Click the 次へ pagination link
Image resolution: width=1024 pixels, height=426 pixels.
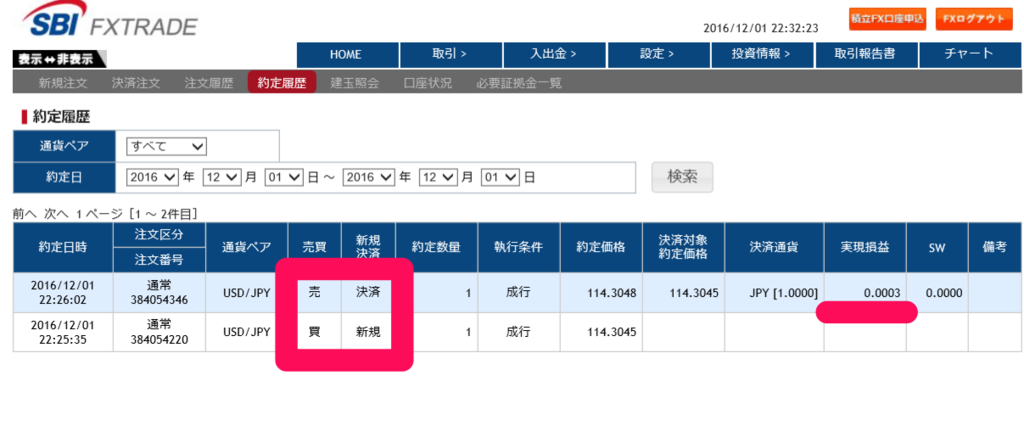pyautogui.click(x=56, y=214)
